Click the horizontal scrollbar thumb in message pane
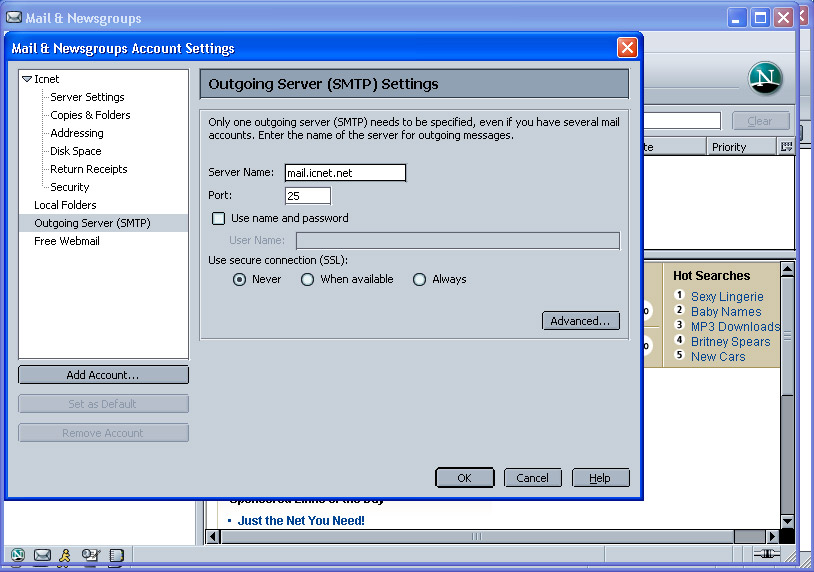The height and width of the screenshot is (572, 814). tap(478, 536)
